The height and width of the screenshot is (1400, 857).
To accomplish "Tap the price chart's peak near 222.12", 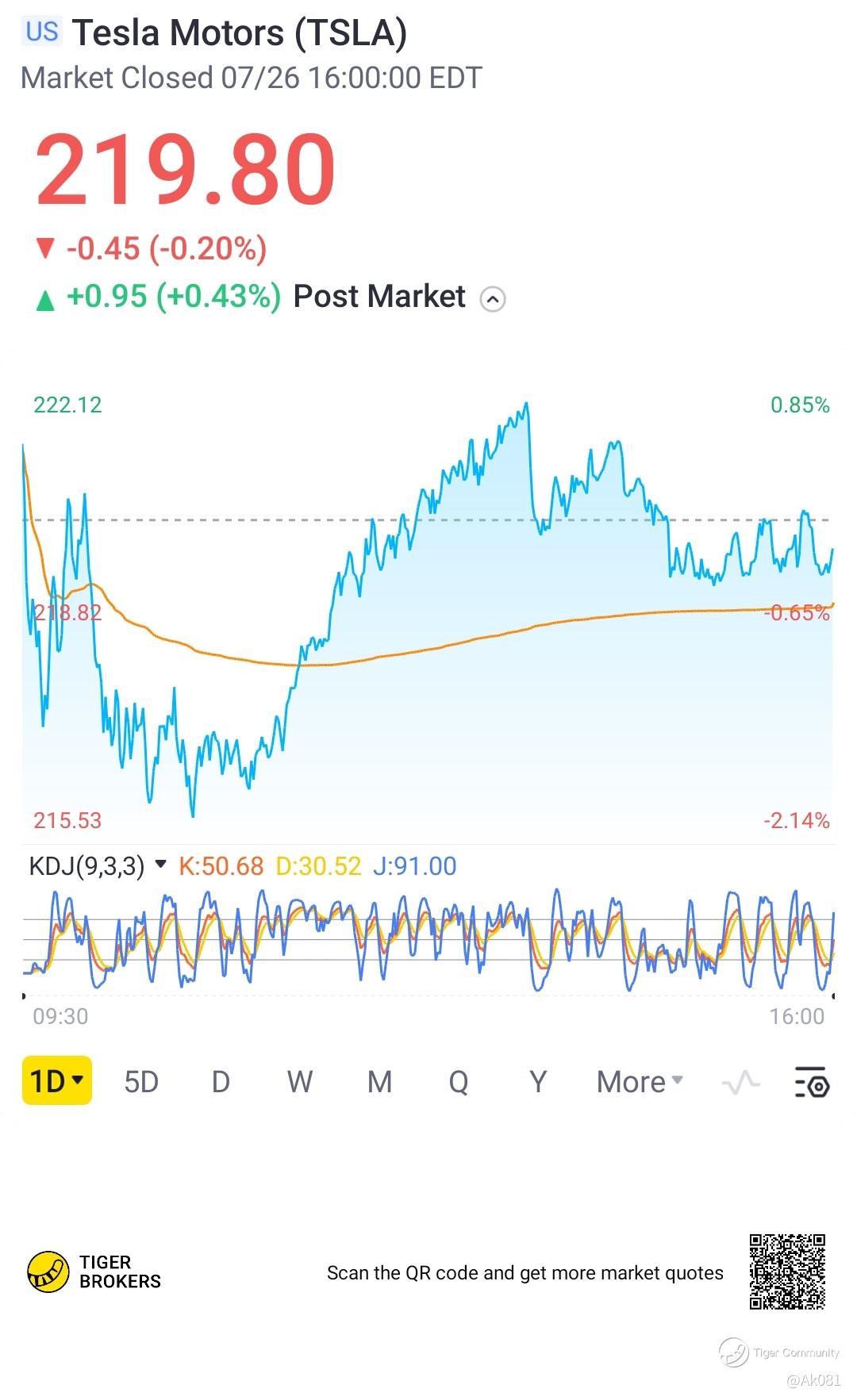I will (x=526, y=406).
